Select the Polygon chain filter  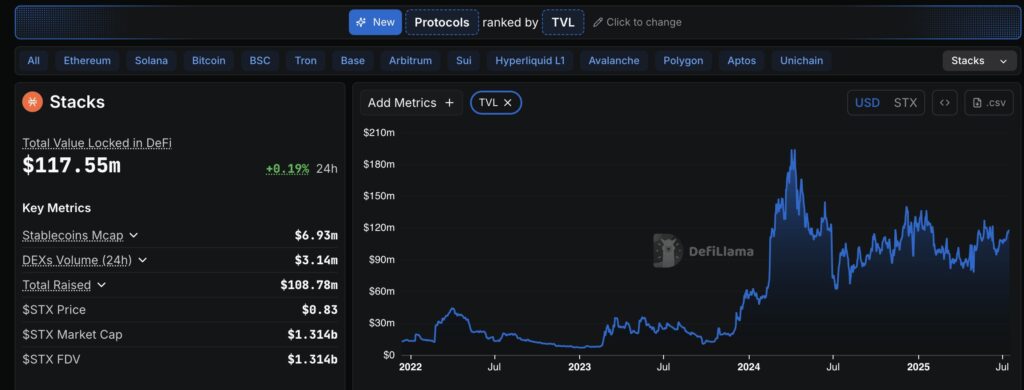pyautogui.click(x=683, y=61)
